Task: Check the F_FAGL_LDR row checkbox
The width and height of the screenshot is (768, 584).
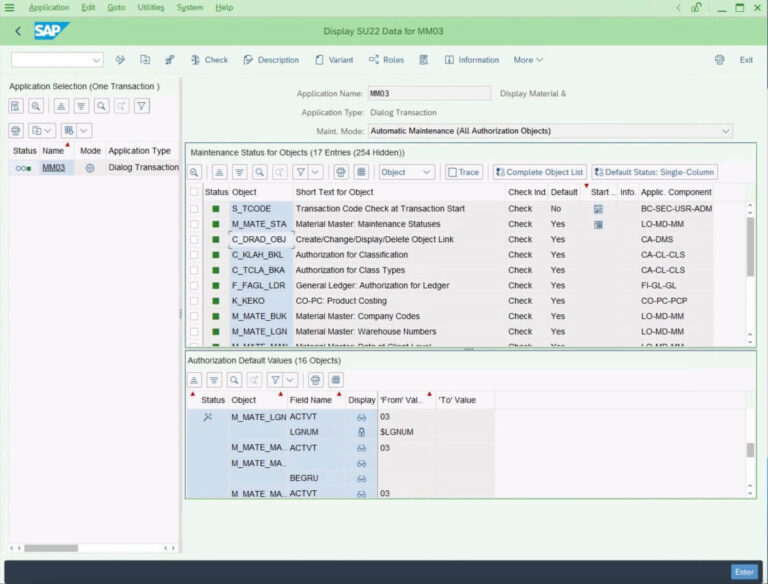Action: pos(194,286)
